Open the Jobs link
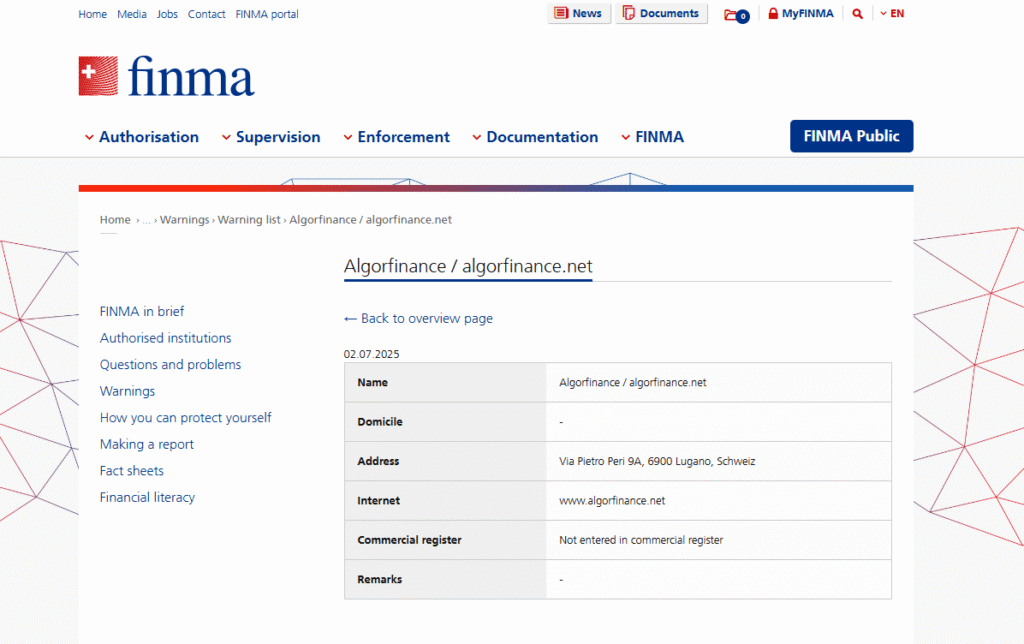The image size is (1024, 644). [167, 14]
